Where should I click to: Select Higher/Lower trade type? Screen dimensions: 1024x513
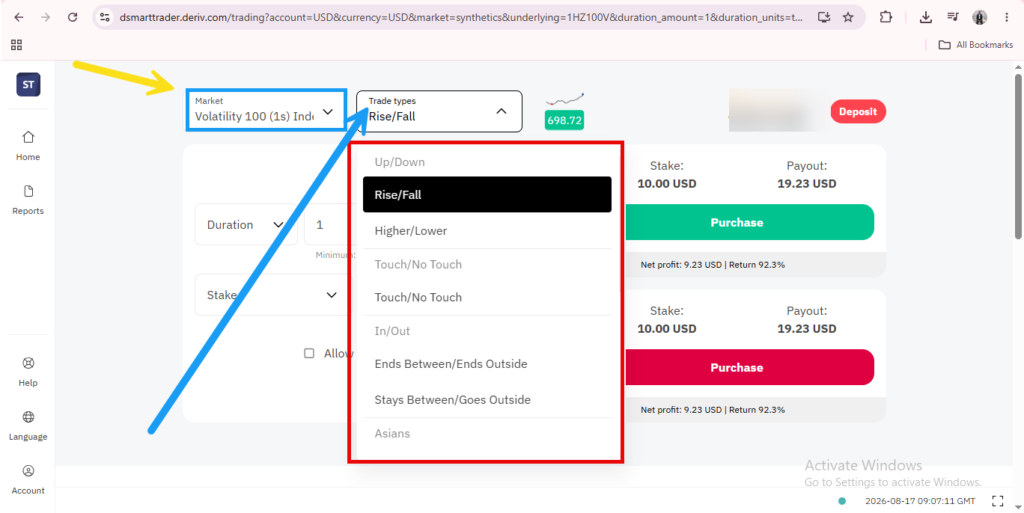click(487, 230)
